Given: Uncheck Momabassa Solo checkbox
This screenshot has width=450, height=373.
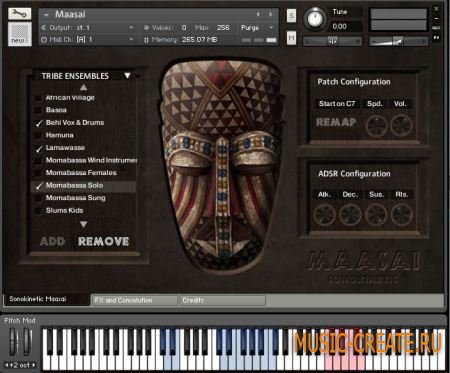Looking at the screenshot, I should coord(39,186).
